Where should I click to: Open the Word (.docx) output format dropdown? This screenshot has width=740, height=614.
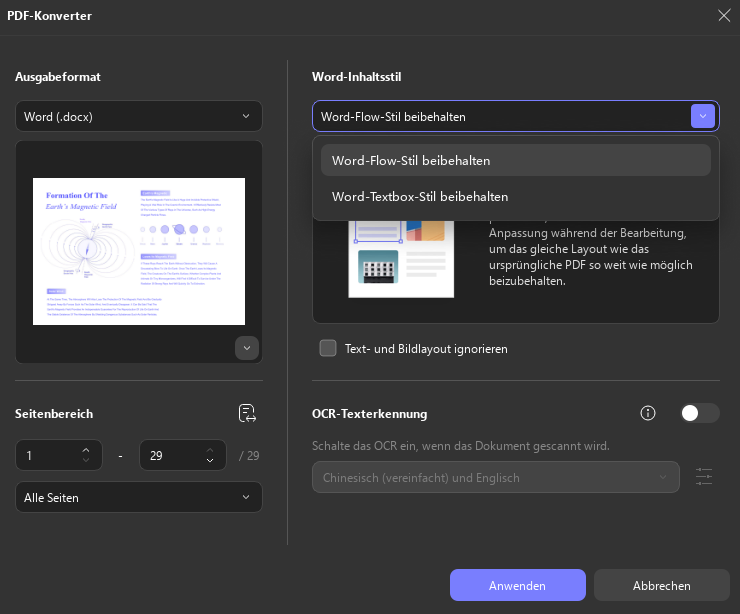[139, 116]
